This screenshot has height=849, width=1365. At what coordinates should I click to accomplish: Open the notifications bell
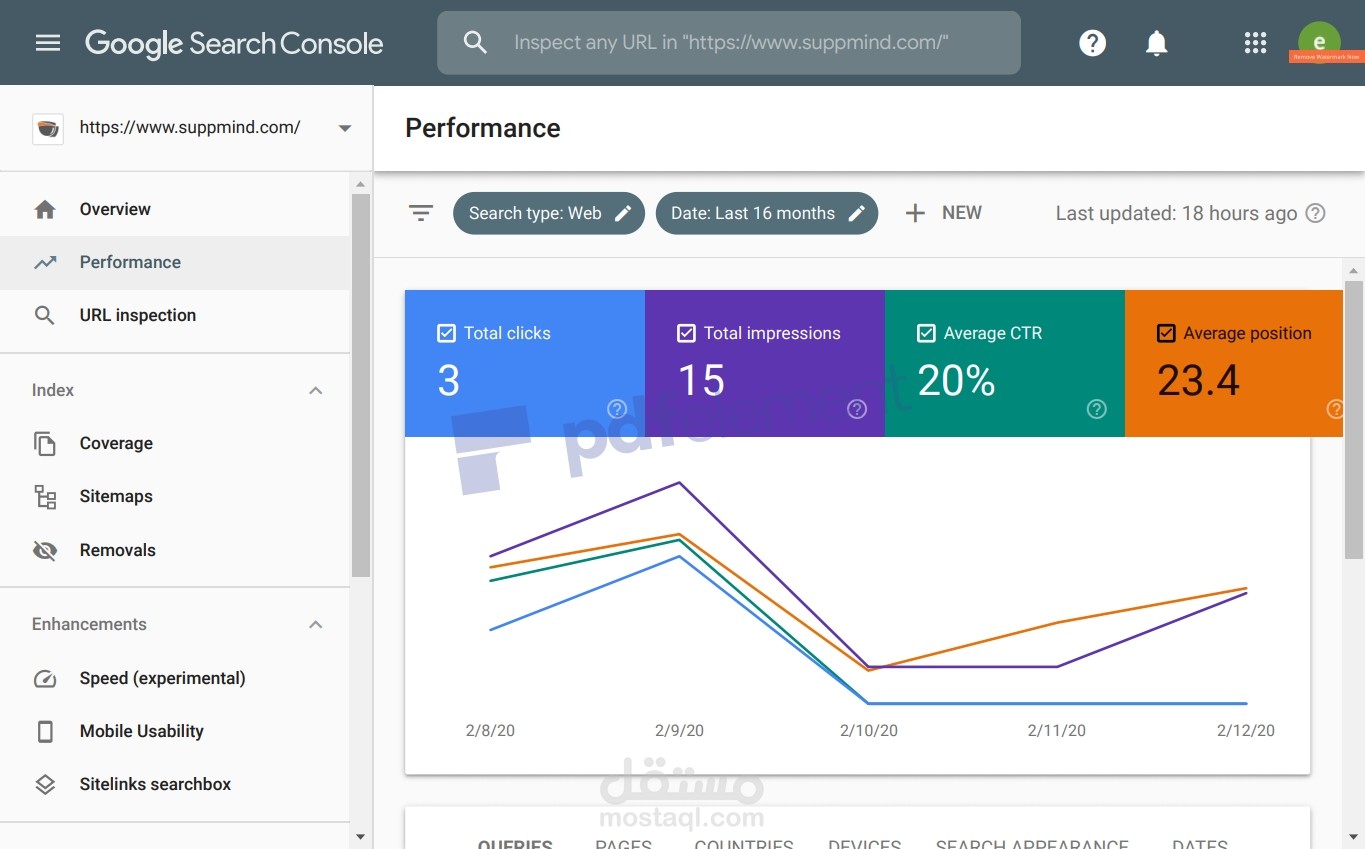(x=1156, y=42)
